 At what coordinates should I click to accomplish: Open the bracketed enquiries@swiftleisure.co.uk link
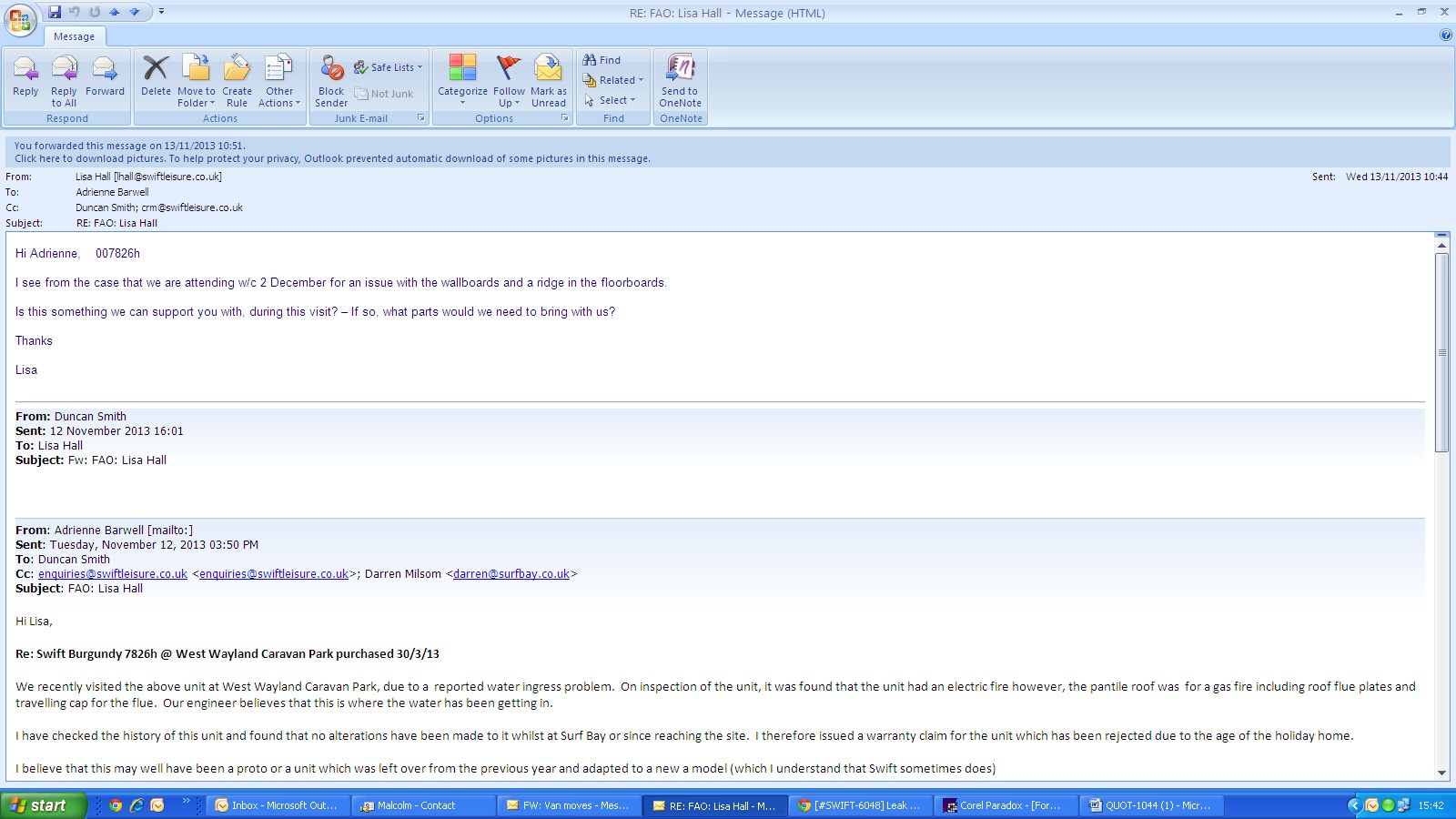(x=274, y=574)
